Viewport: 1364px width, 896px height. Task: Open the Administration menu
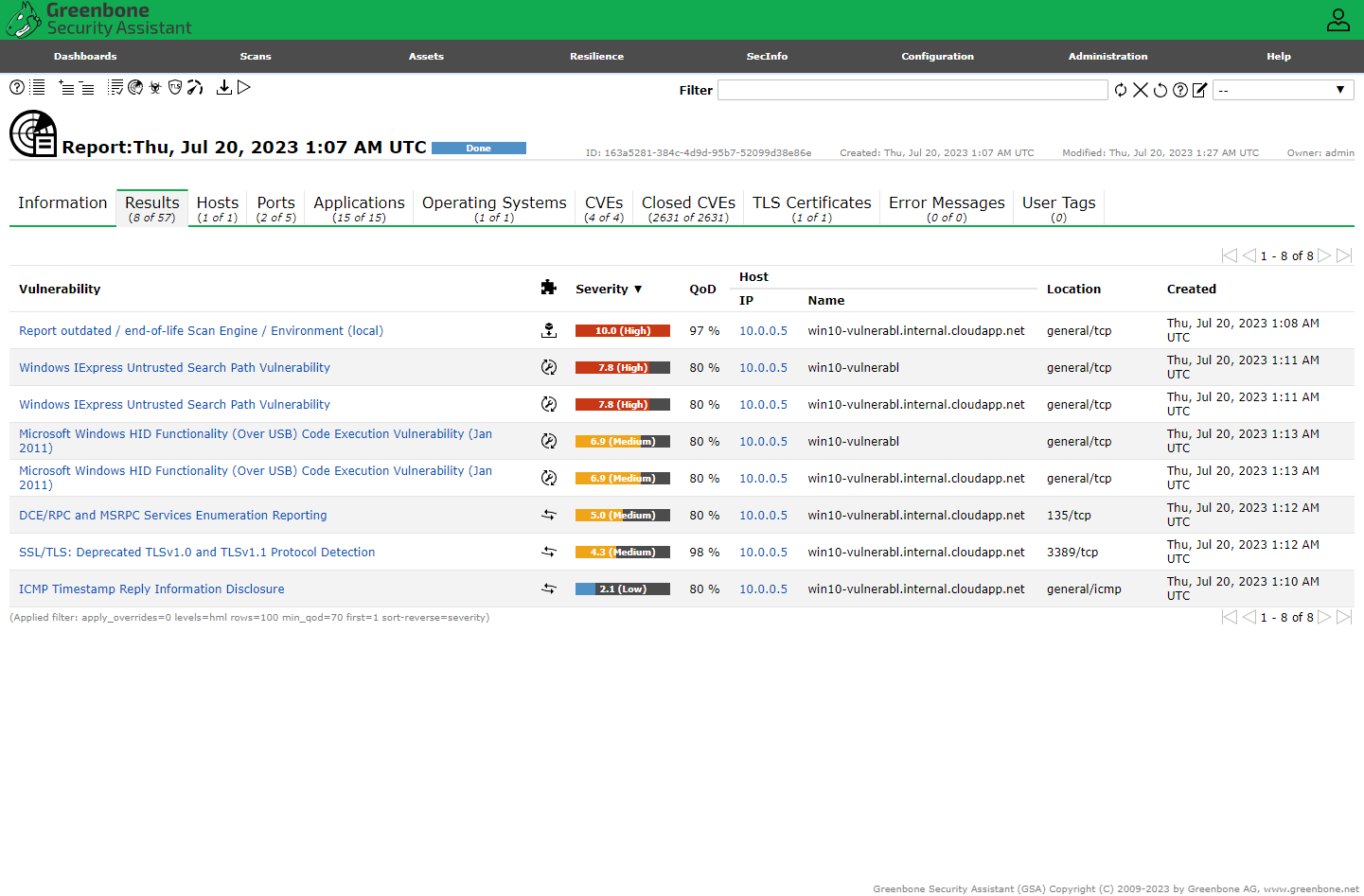click(1107, 56)
